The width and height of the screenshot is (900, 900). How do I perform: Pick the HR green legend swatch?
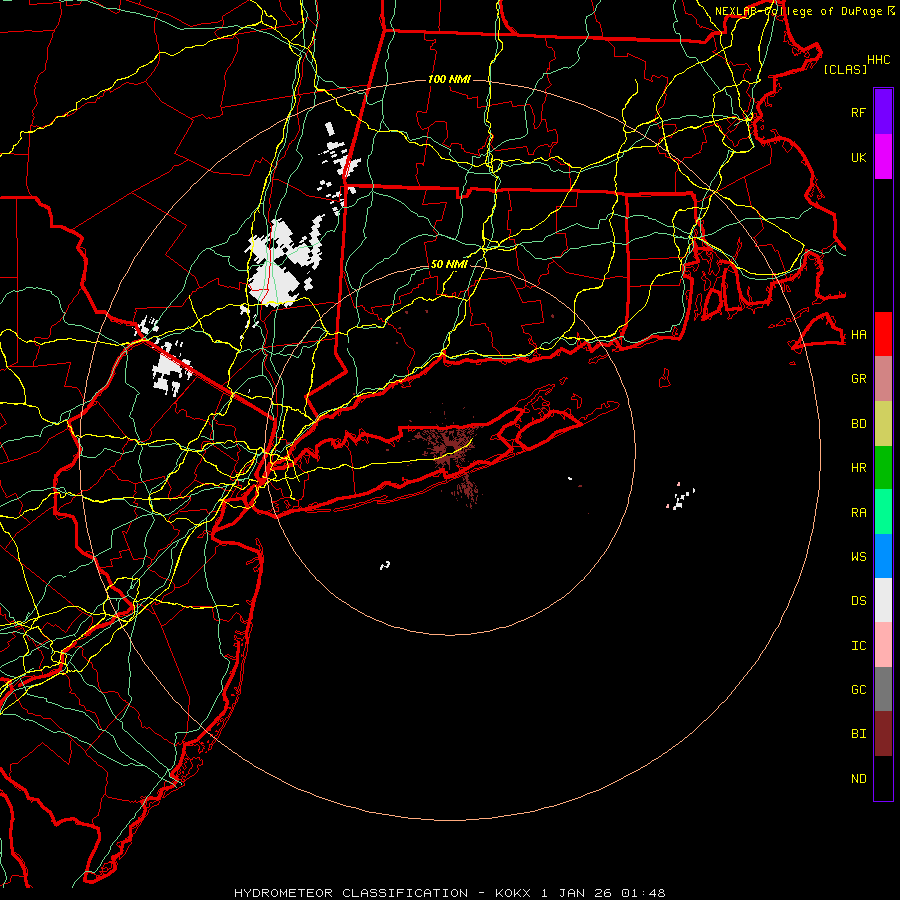[x=883, y=468]
